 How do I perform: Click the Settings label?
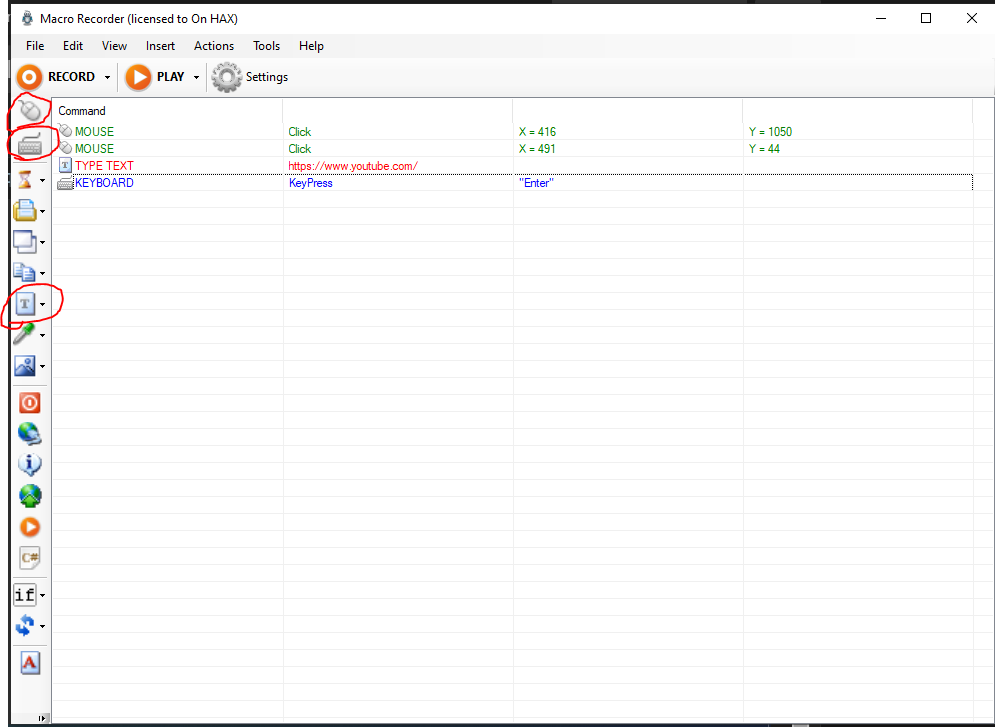point(267,77)
